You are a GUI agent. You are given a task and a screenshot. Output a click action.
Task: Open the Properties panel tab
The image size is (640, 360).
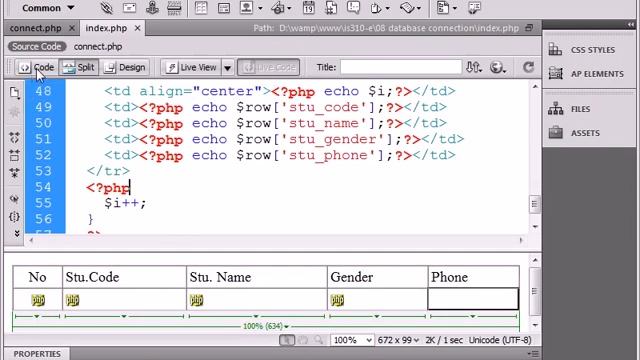coord(37,354)
